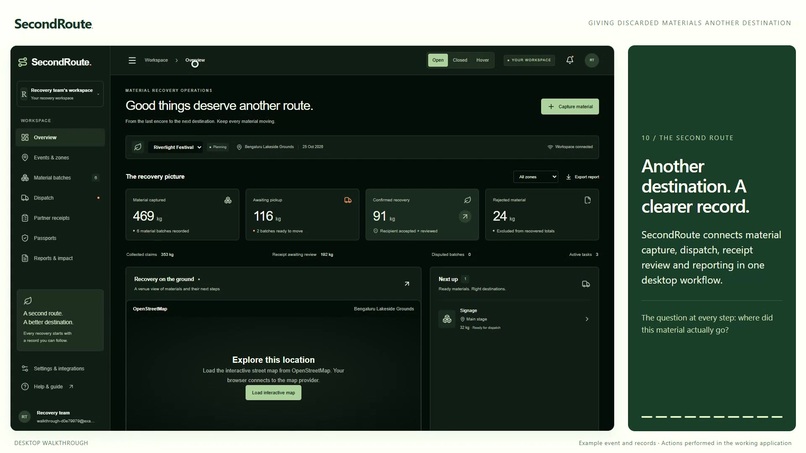Viewport: 806px width, 453px height.
Task: Click the Dispatch truck icon in sidebar
Action: tap(25, 197)
